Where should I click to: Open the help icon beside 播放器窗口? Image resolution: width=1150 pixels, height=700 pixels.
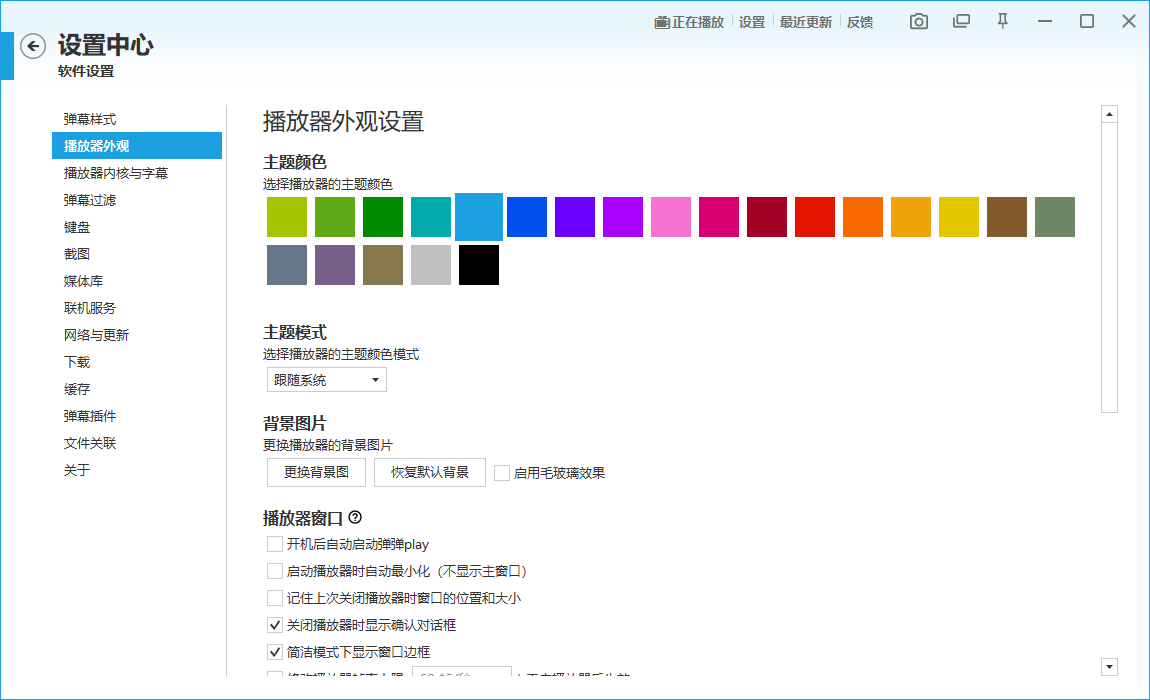click(x=355, y=517)
